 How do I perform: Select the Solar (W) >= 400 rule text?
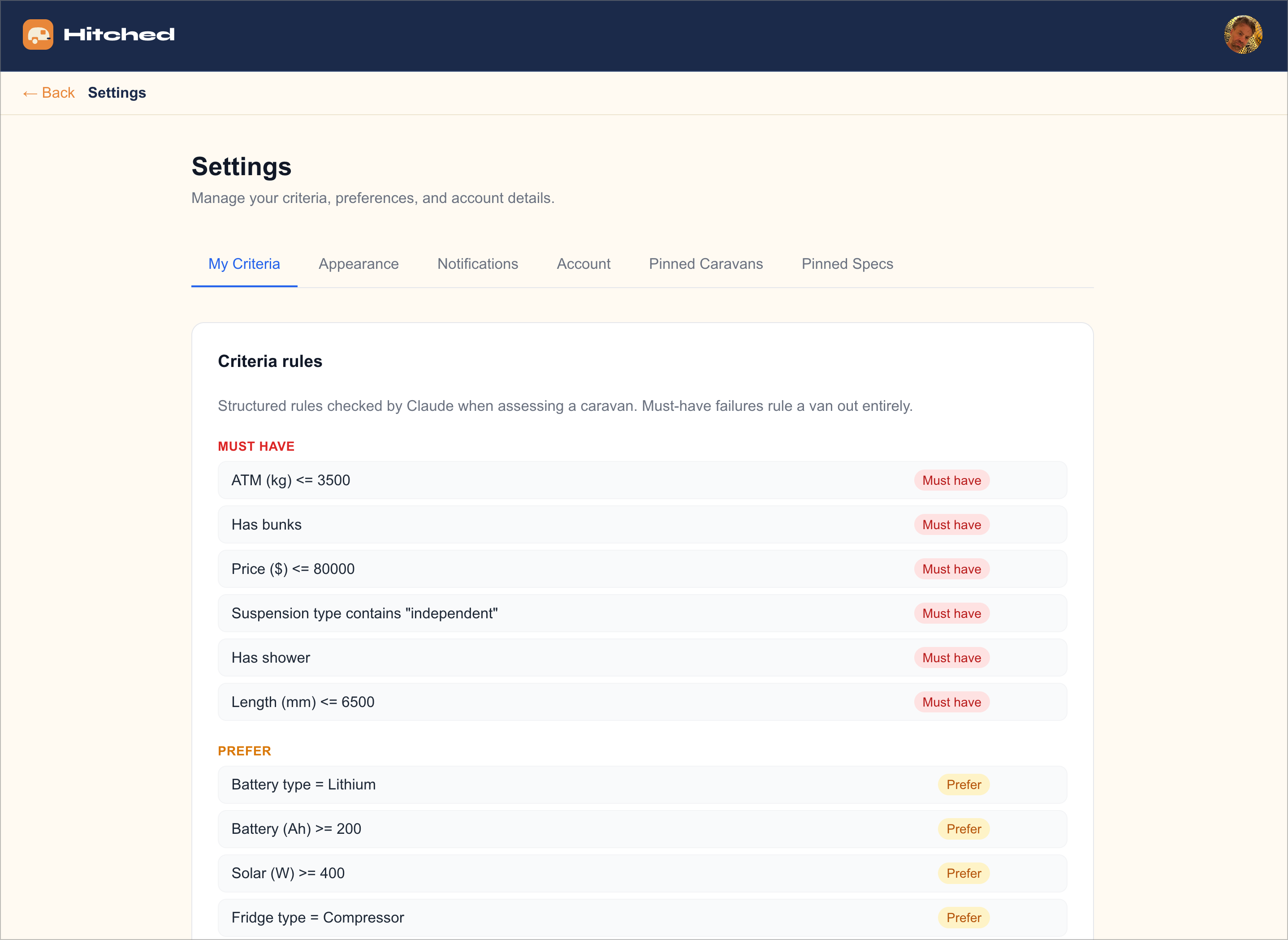[288, 873]
